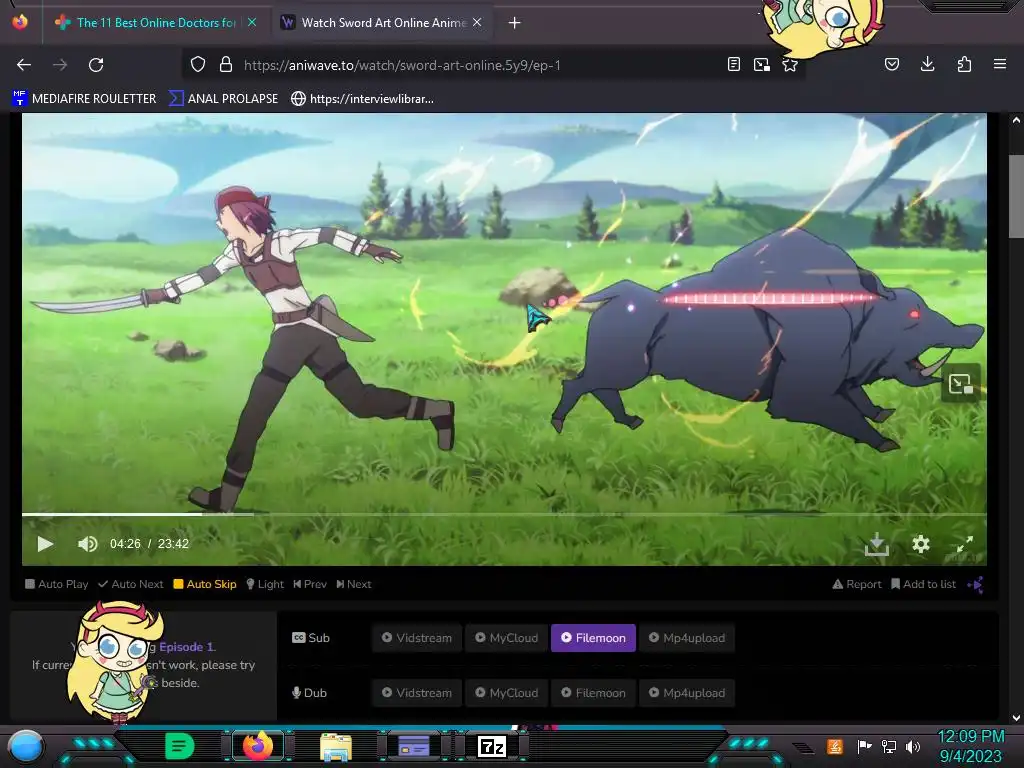Open File Explorer from taskbar
This screenshot has width=1024, height=768.
click(336, 746)
